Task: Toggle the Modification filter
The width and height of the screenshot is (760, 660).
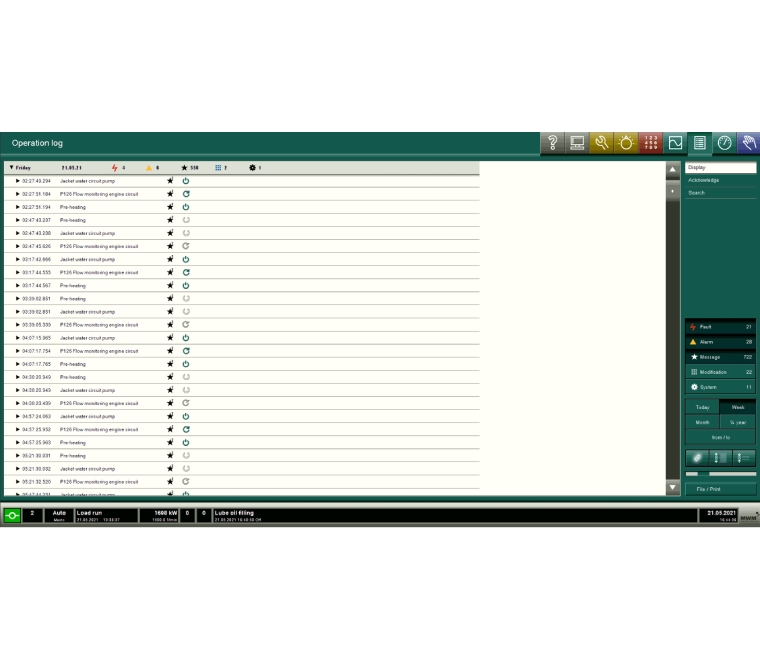Action: [720, 372]
